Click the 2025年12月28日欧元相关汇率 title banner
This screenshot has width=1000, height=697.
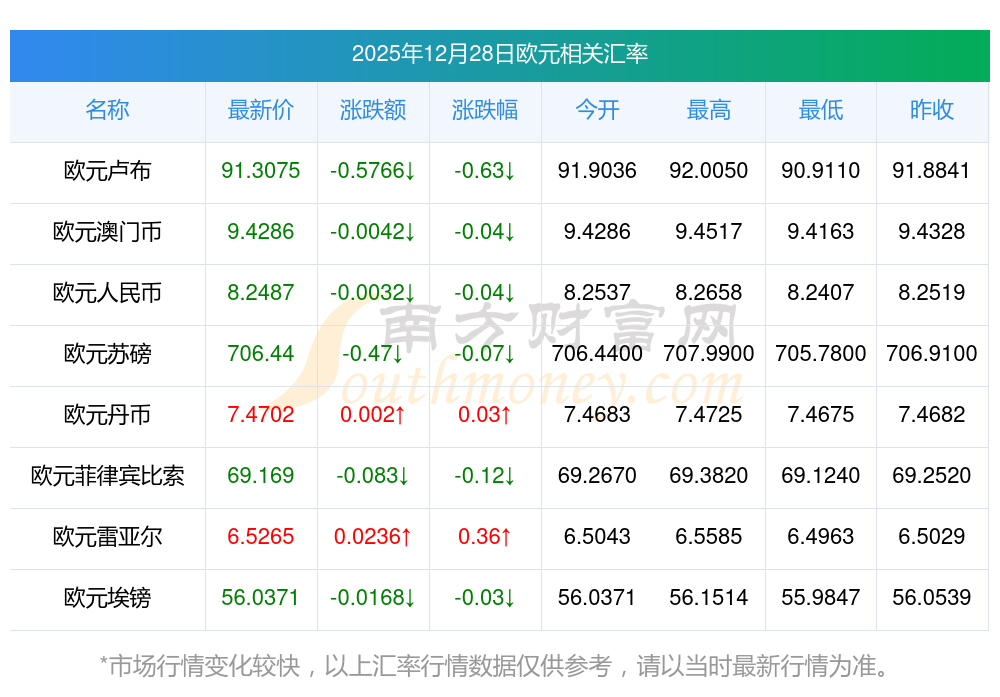pyautogui.click(x=499, y=54)
